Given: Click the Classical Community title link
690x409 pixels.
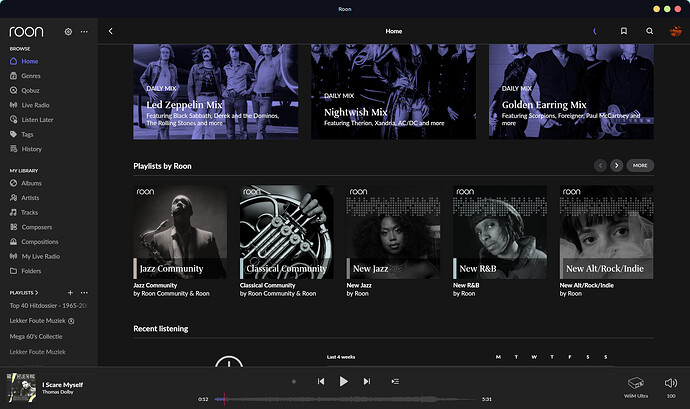Looking at the screenshot, I should pyautogui.click(x=268, y=285).
